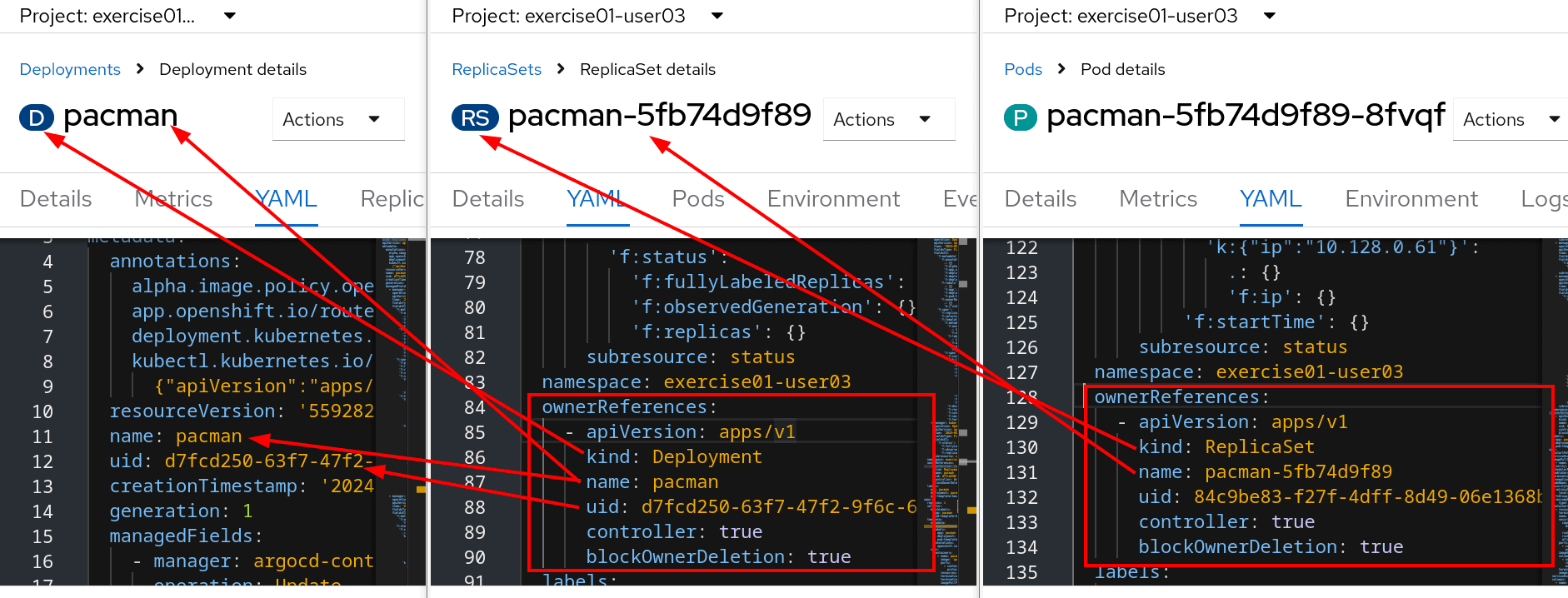Switch to Pod YAML tab
Screen dimensions: 1568x598
coord(1270,199)
